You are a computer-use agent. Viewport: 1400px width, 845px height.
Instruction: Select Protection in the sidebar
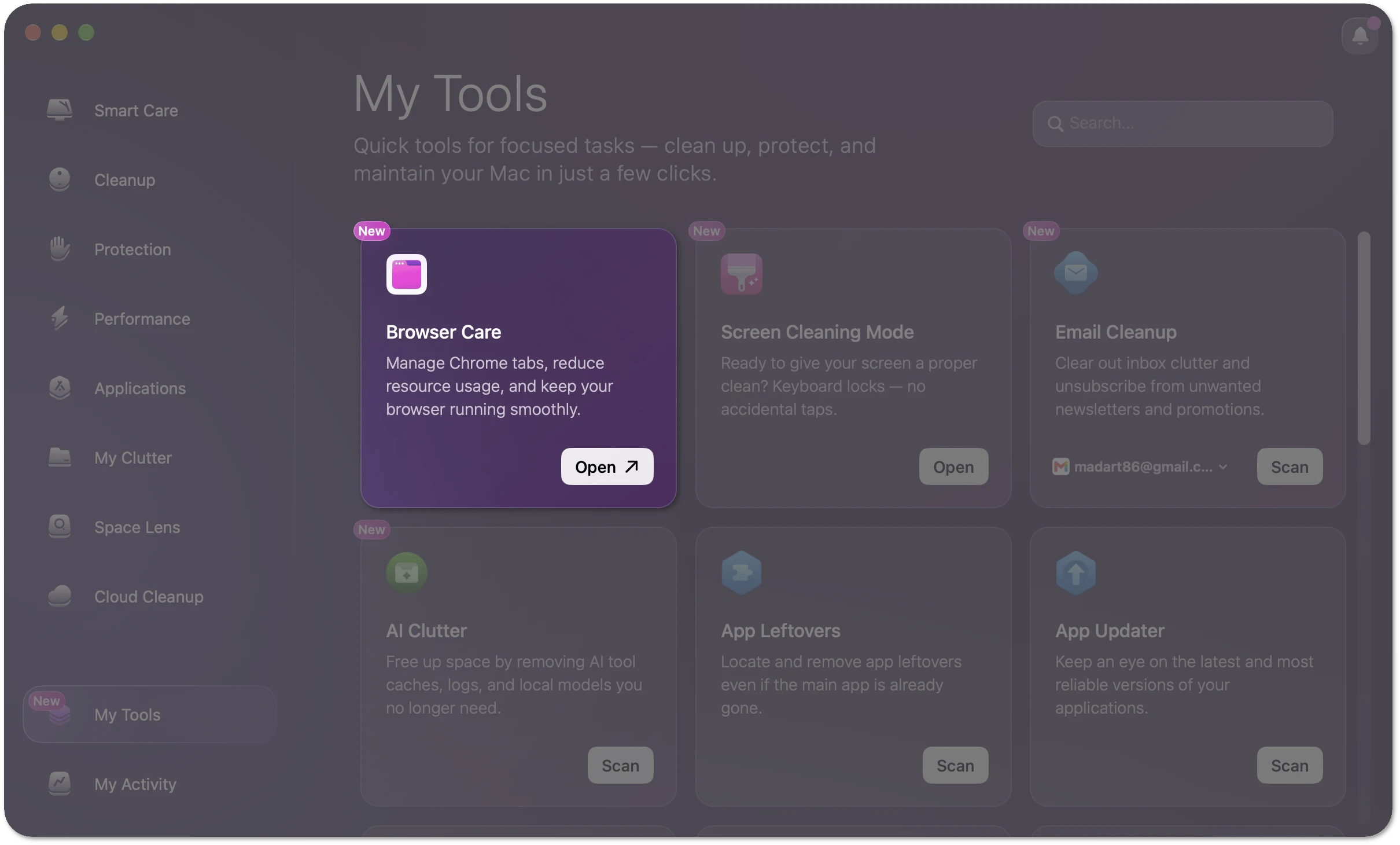click(x=149, y=249)
